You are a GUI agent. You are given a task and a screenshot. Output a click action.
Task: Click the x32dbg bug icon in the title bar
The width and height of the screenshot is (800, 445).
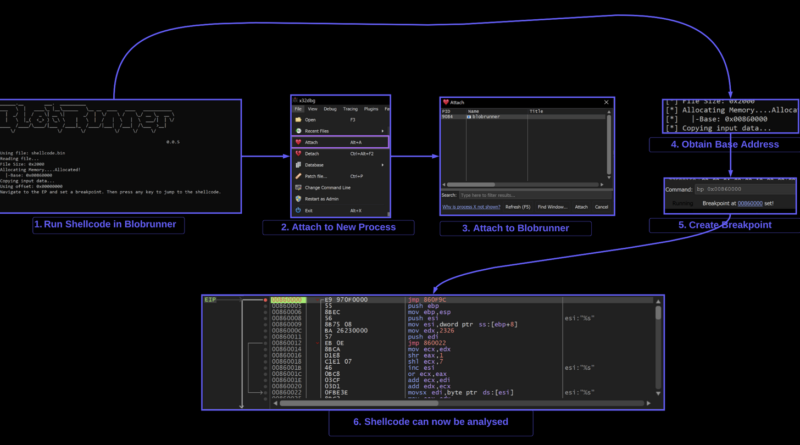(x=295, y=101)
